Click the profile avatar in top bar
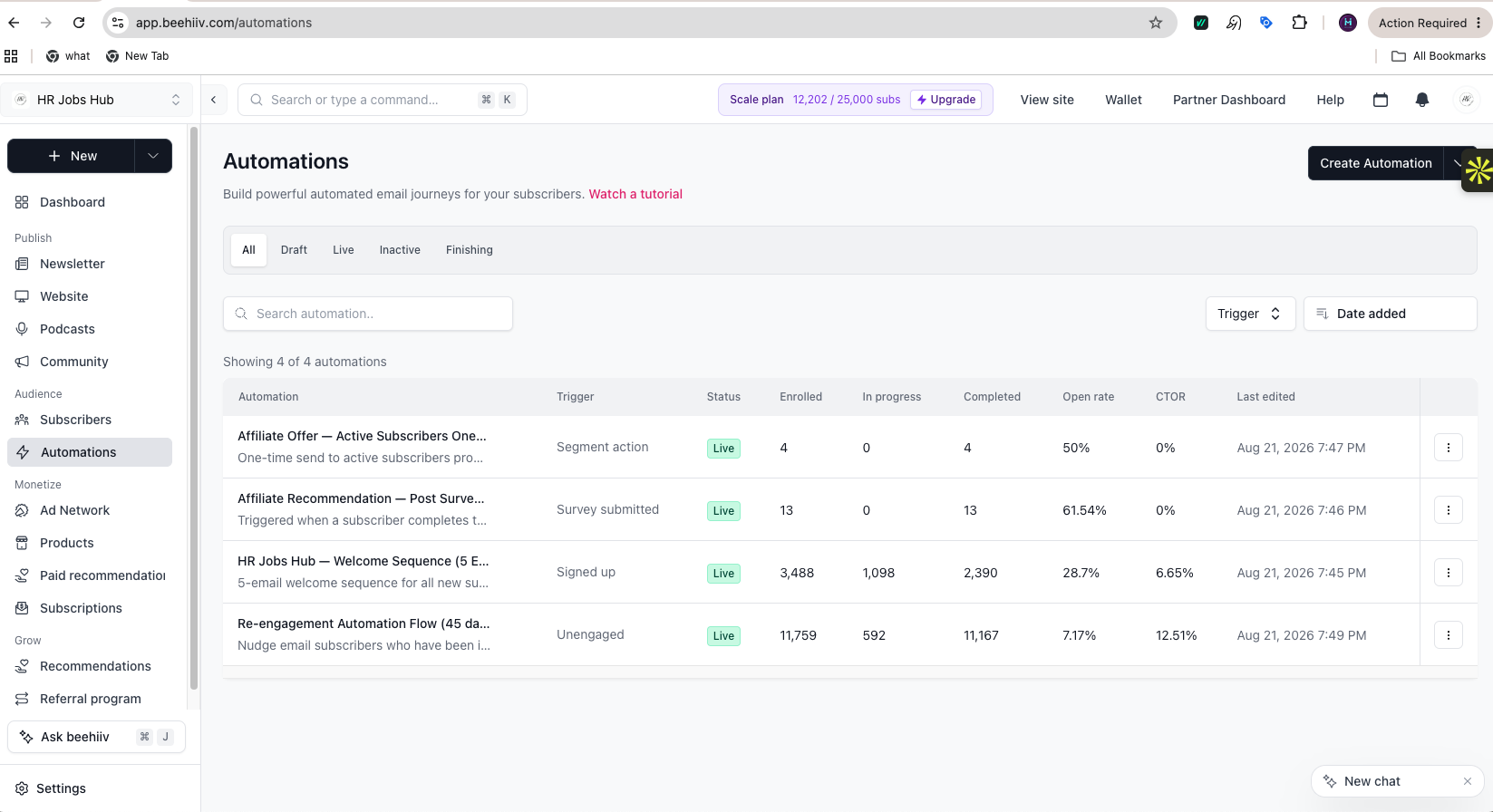The height and width of the screenshot is (812, 1493). [x=1466, y=100]
